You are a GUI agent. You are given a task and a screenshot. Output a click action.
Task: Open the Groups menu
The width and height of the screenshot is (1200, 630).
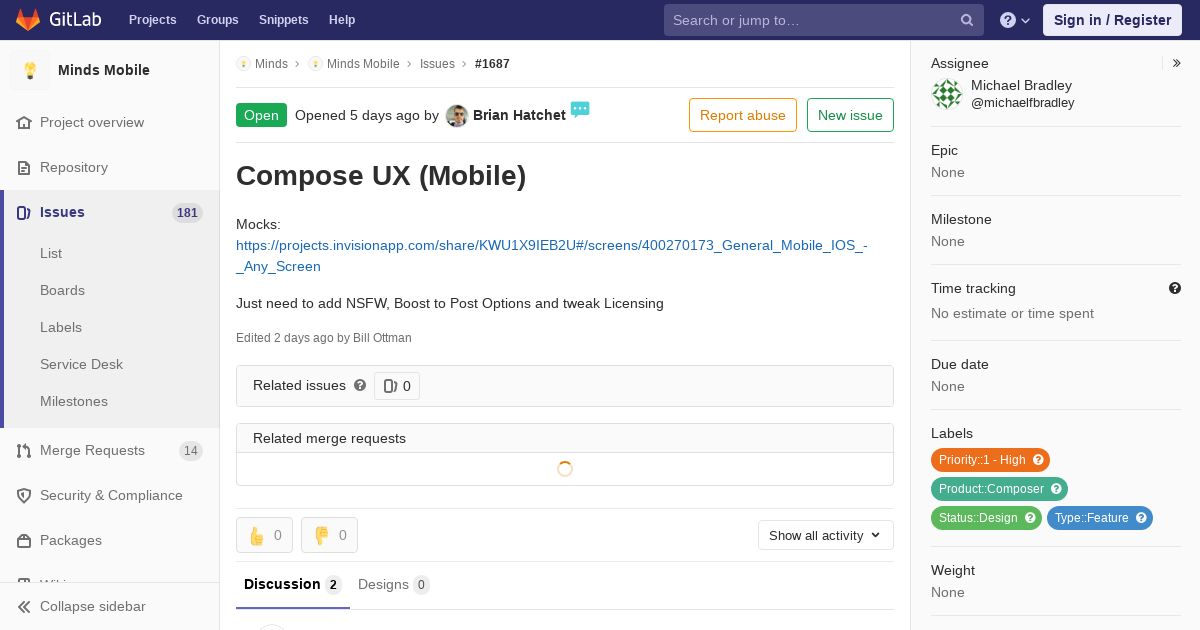click(218, 20)
